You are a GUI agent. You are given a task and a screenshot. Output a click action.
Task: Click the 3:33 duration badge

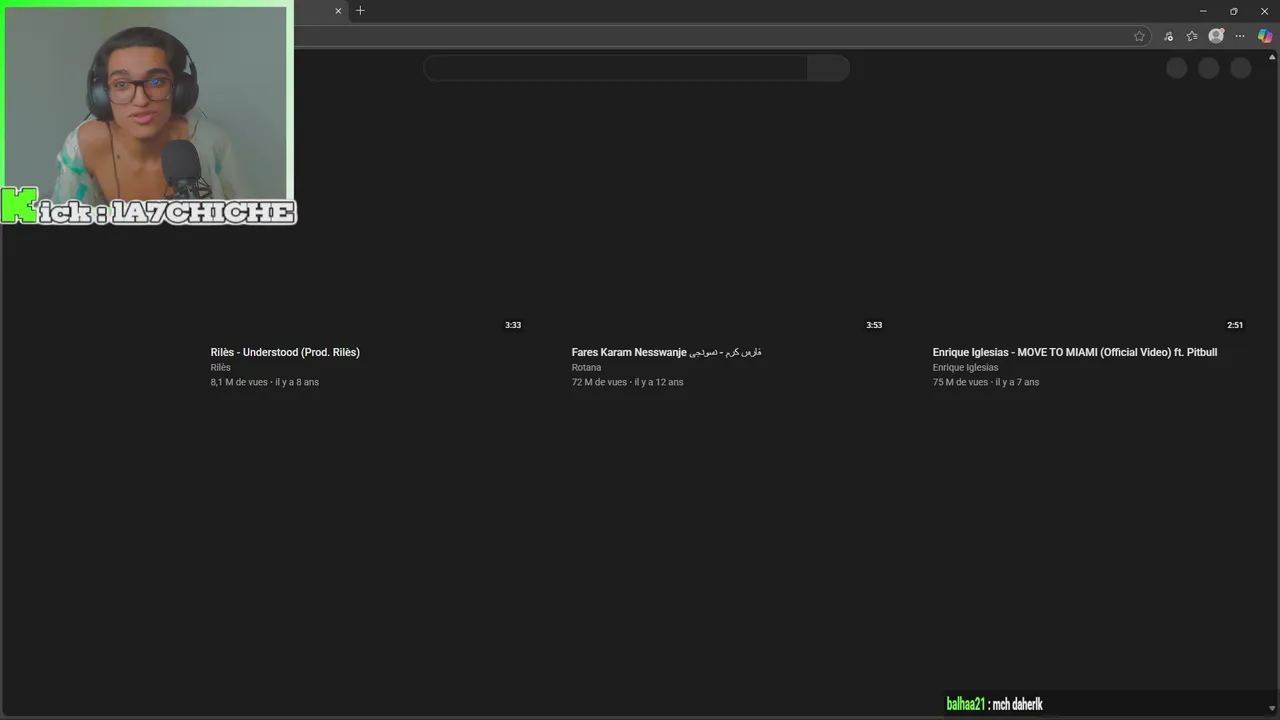point(513,325)
